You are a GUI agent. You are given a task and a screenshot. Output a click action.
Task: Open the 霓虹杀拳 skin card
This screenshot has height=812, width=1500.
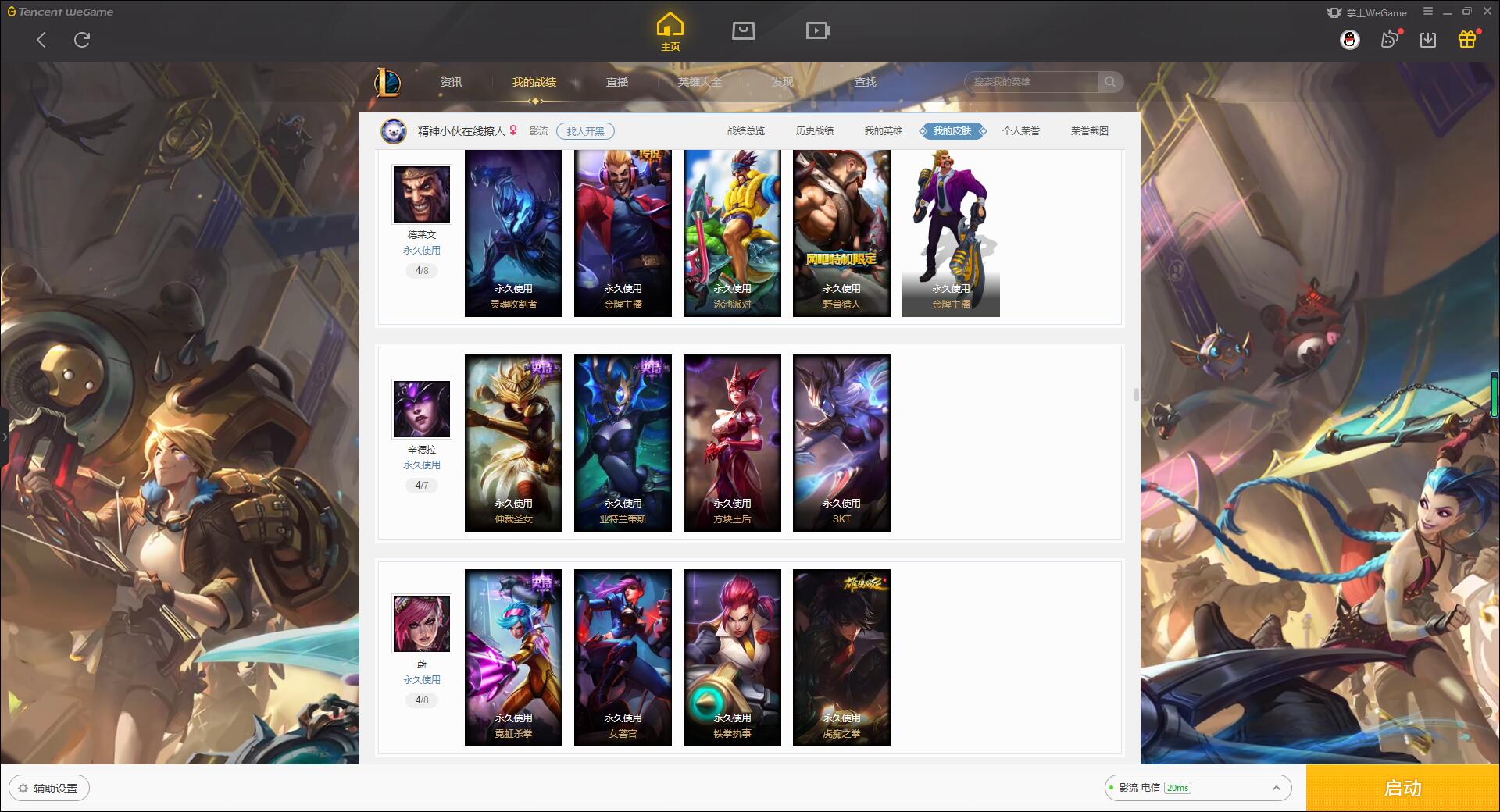coord(513,657)
